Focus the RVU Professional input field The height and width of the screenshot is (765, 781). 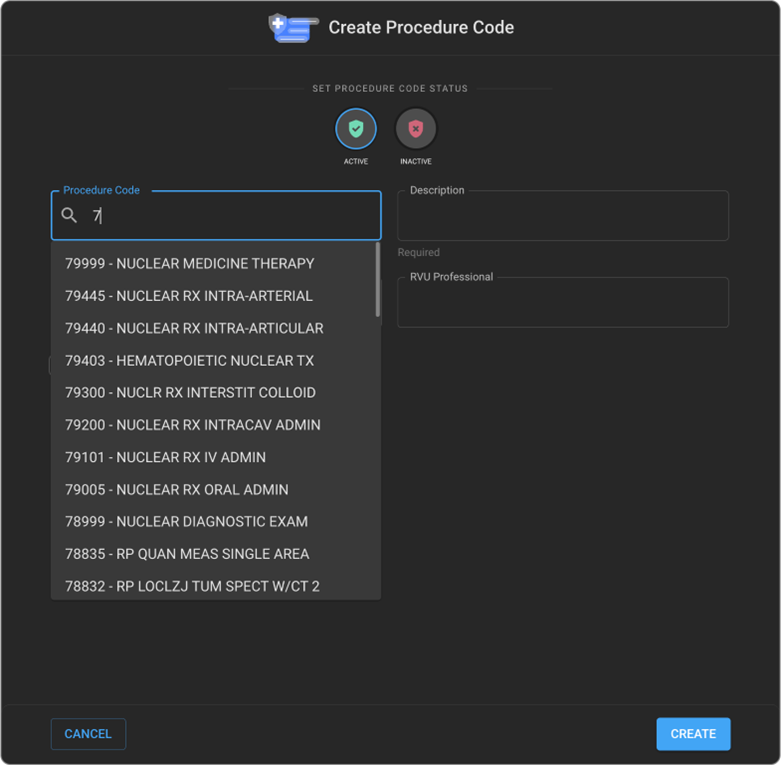click(562, 303)
